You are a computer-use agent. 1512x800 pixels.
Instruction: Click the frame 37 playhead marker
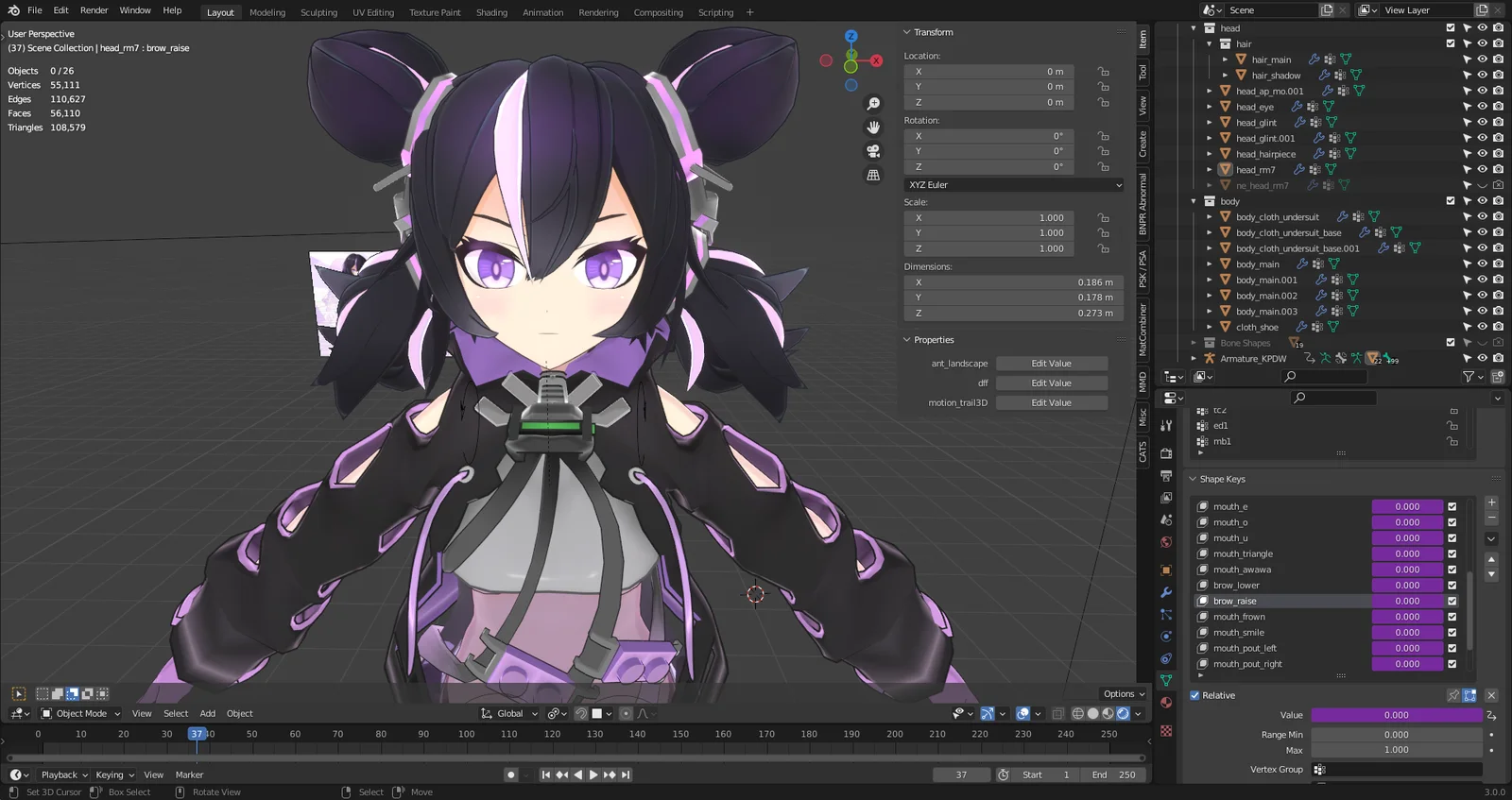click(197, 734)
